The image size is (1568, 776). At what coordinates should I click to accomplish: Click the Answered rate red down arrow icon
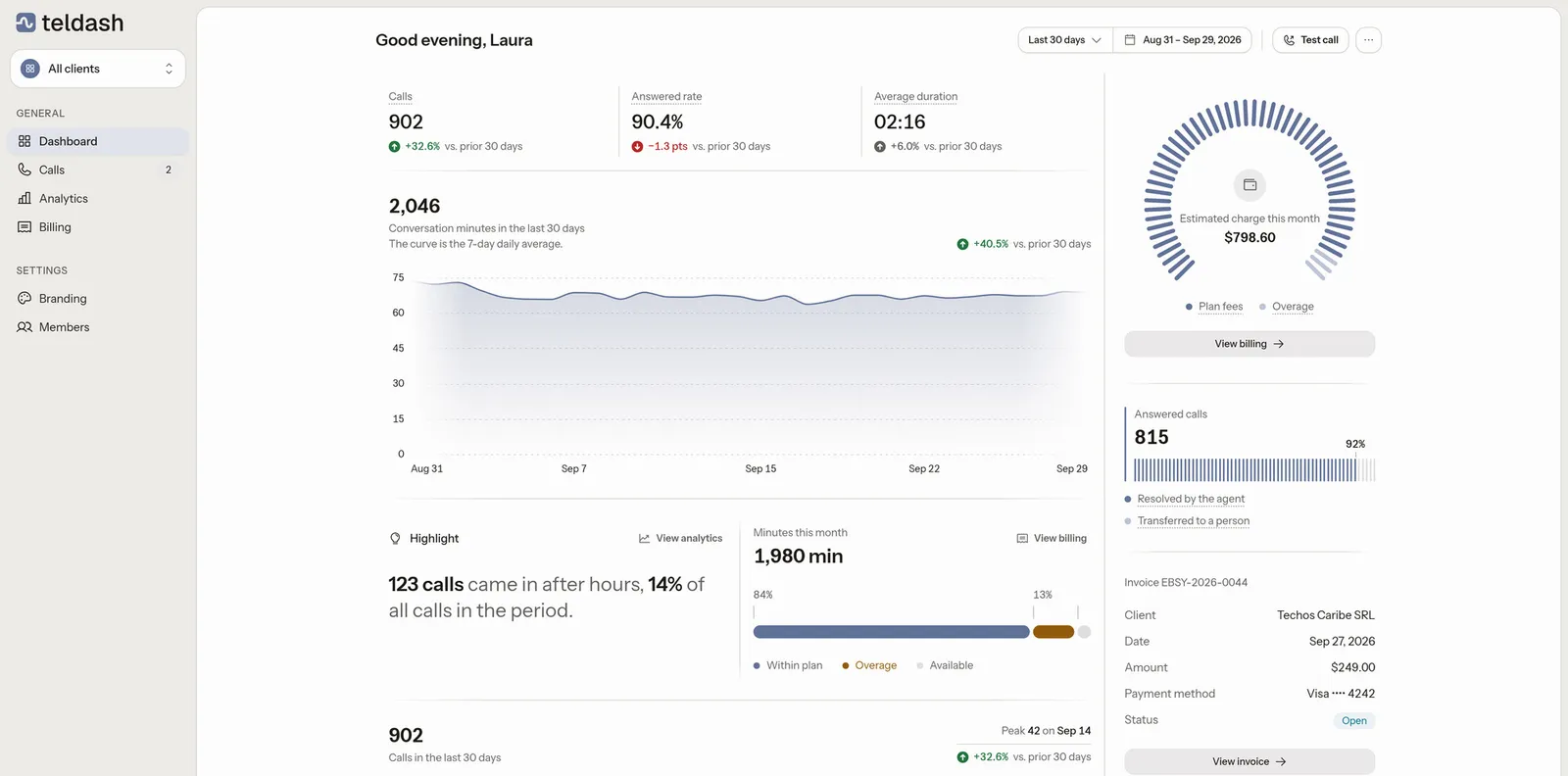click(x=637, y=146)
